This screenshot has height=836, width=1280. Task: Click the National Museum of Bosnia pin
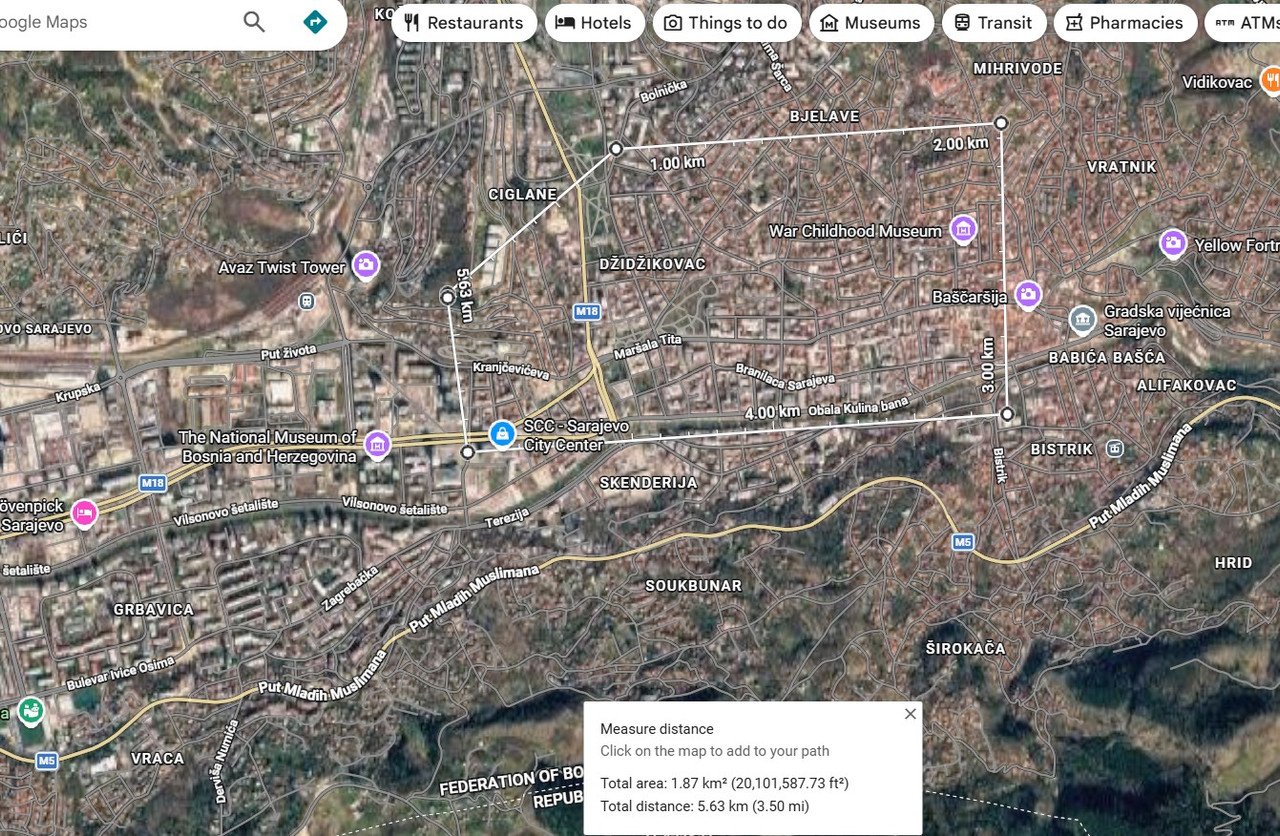[x=377, y=444]
